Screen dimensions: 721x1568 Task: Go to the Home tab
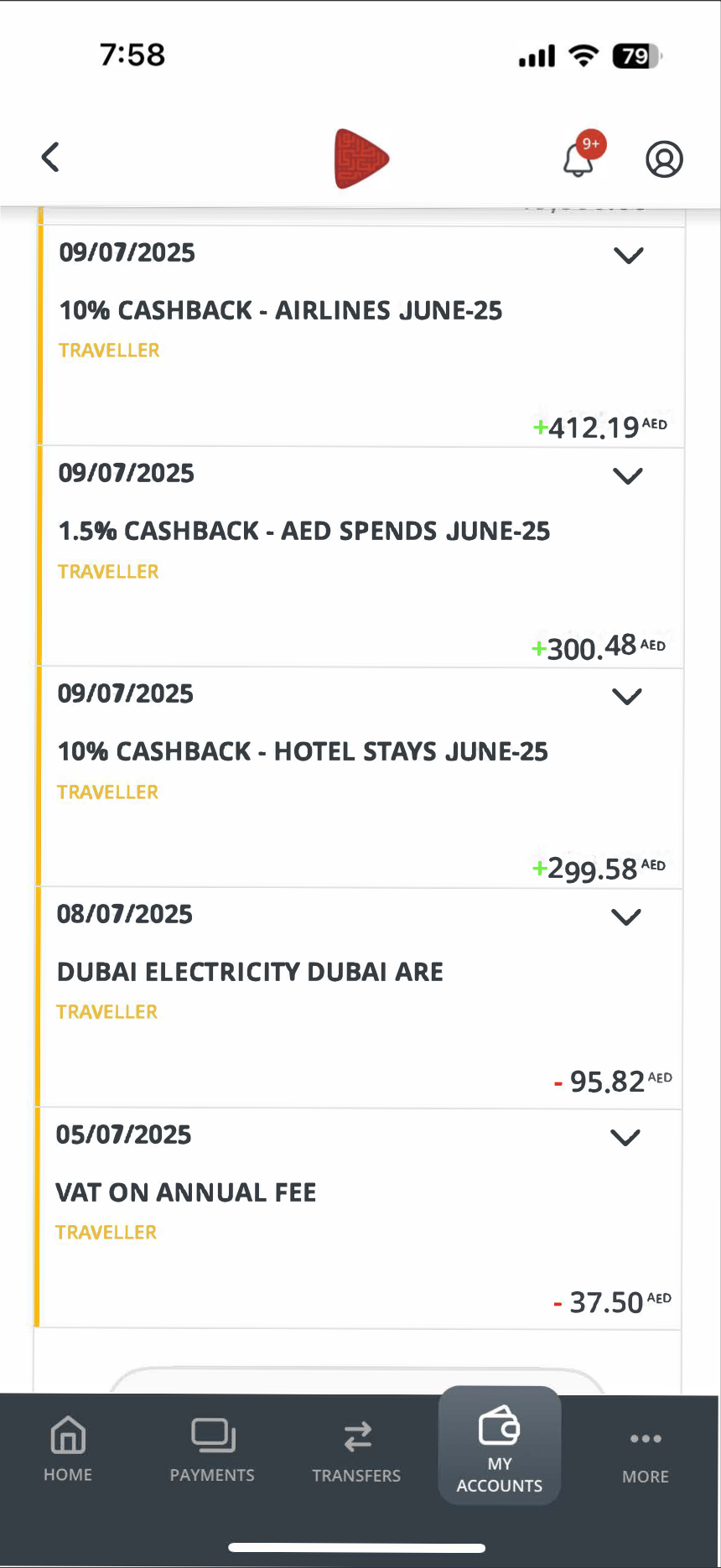[68, 1449]
